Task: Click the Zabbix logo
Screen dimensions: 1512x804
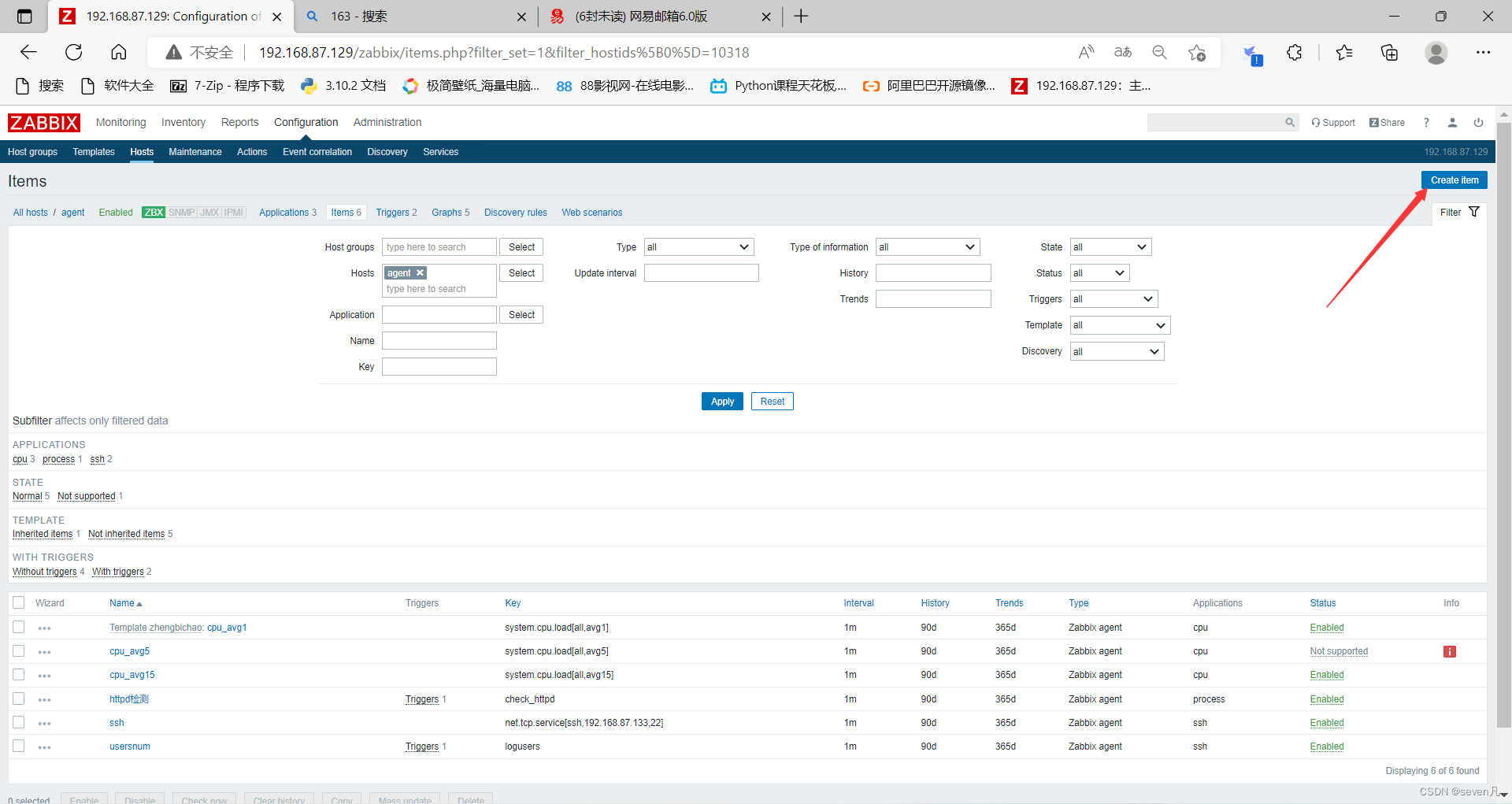Action: coord(44,123)
